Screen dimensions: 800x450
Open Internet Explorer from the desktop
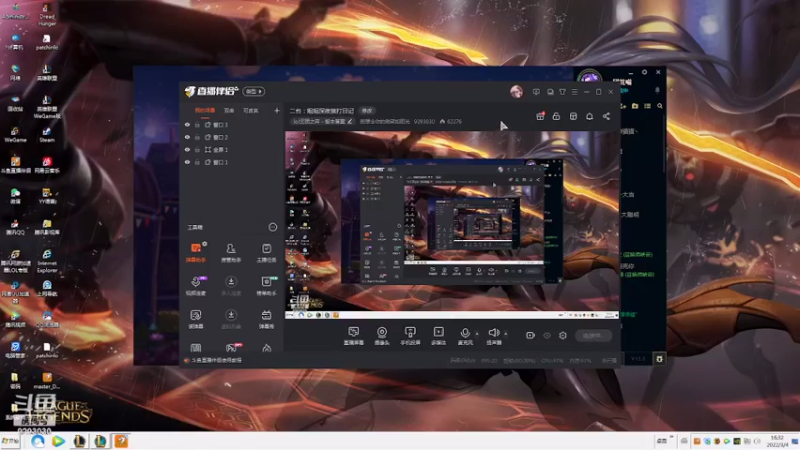pos(47,261)
